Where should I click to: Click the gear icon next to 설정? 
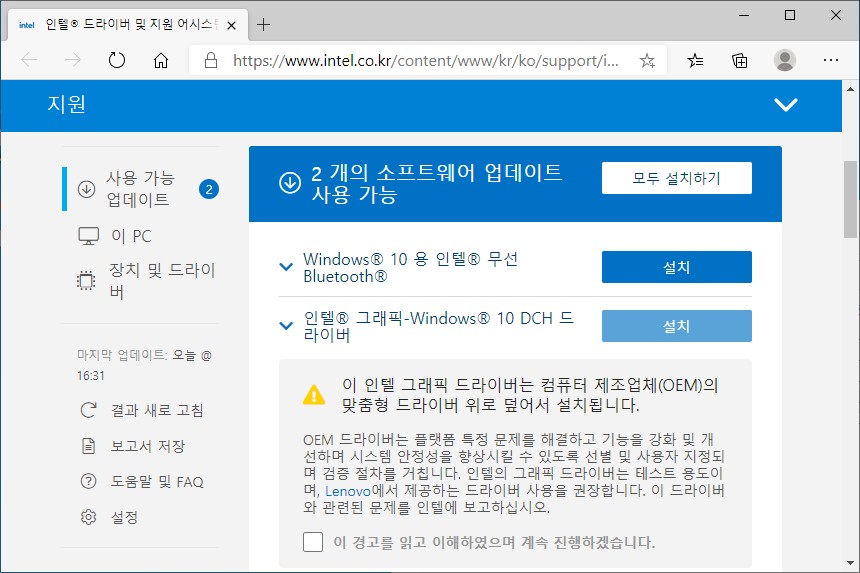[x=88, y=517]
